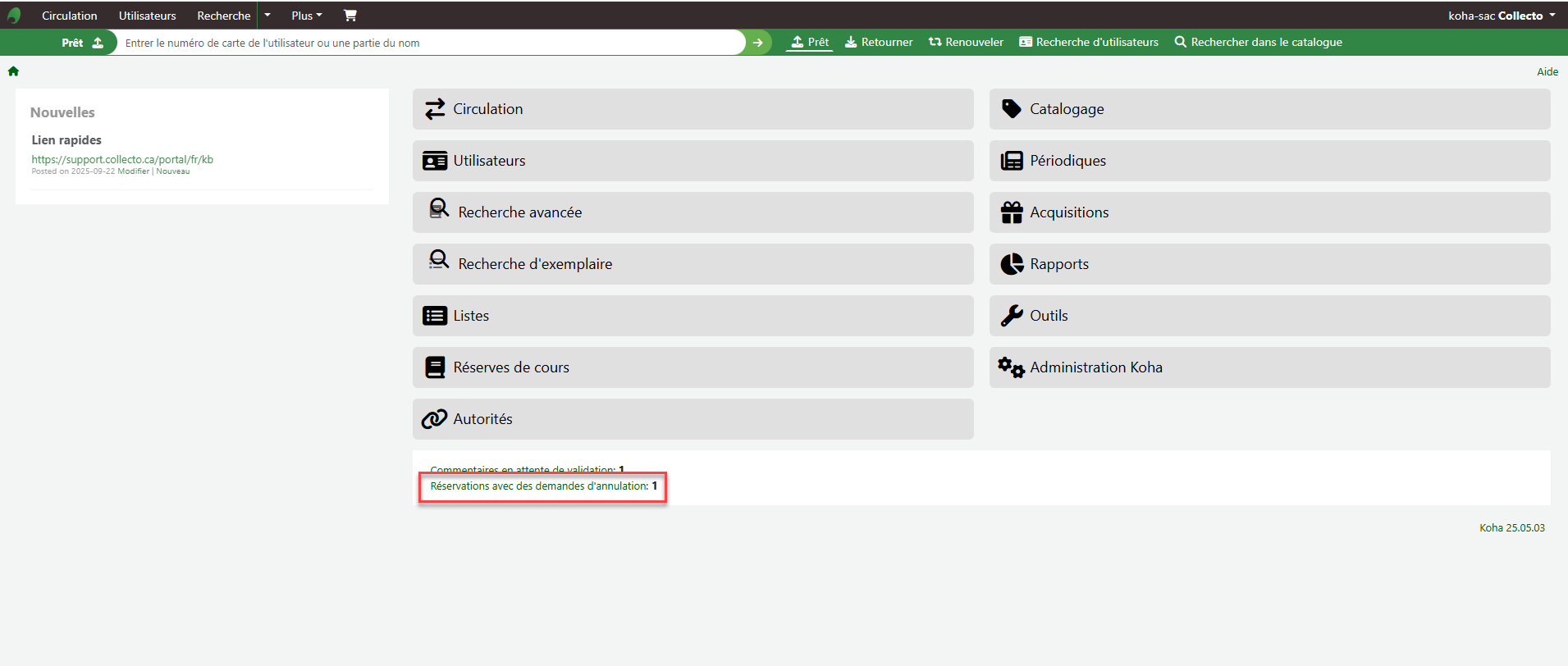Open the support.collecto.ca link
The width and height of the screenshot is (1568, 666).
[122, 159]
